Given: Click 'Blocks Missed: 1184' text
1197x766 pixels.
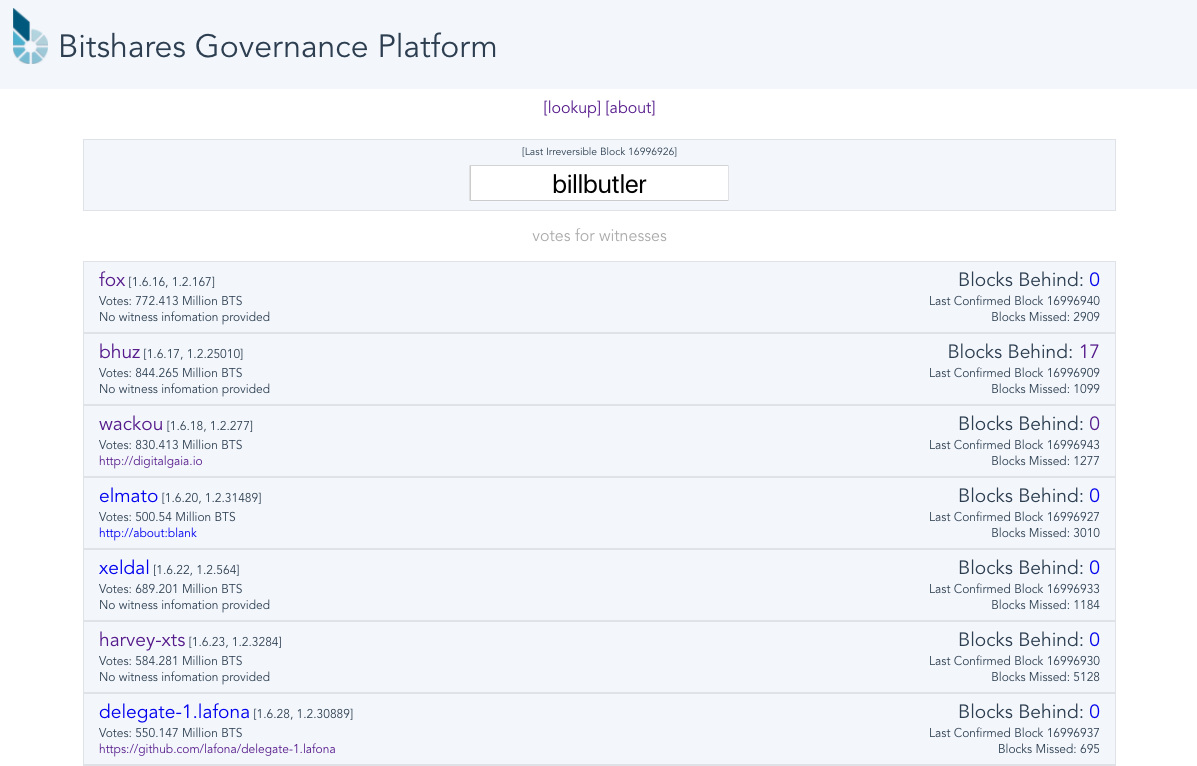Looking at the screenshot, I should click(1046, 605).
